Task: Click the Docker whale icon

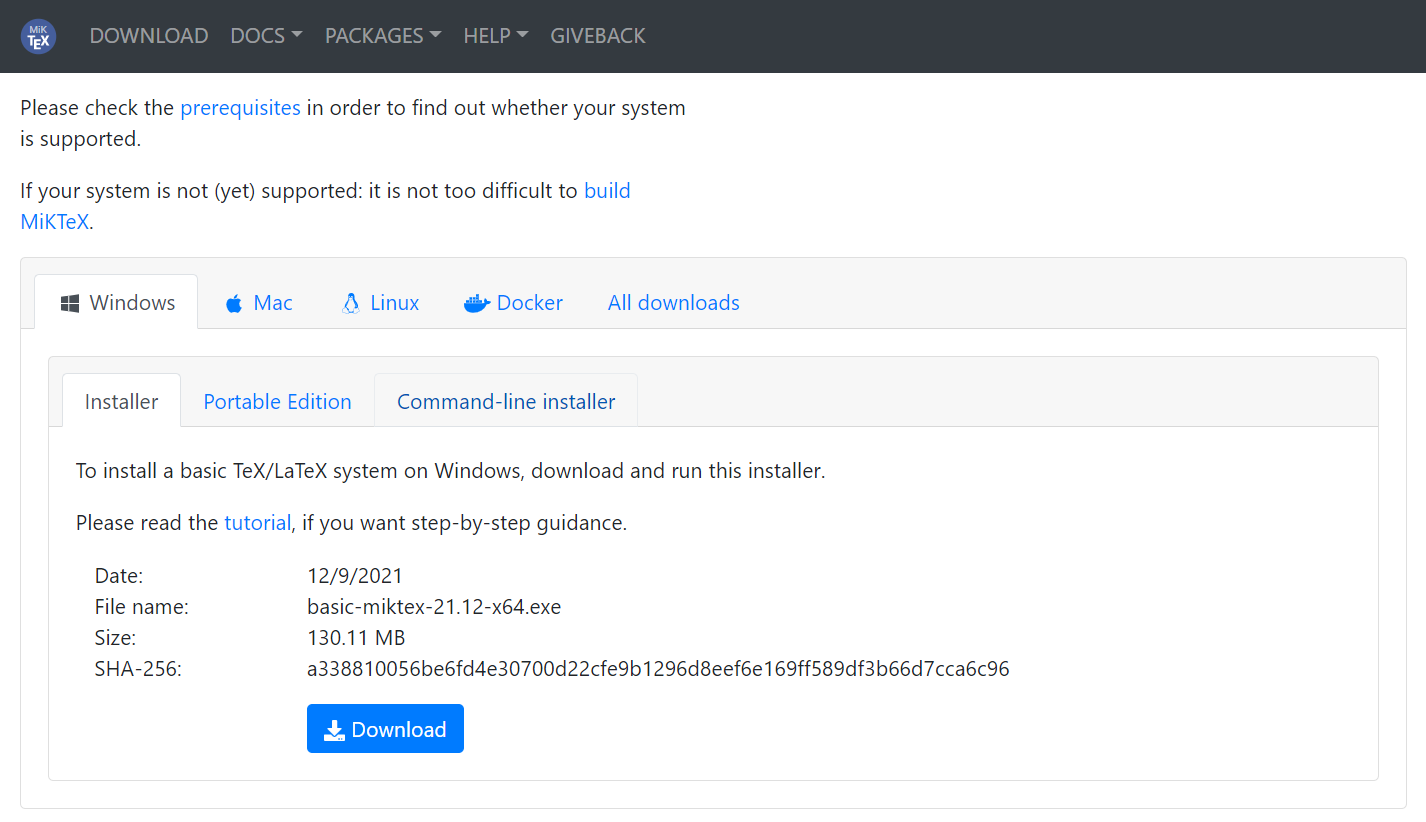Action: point(476,304)
